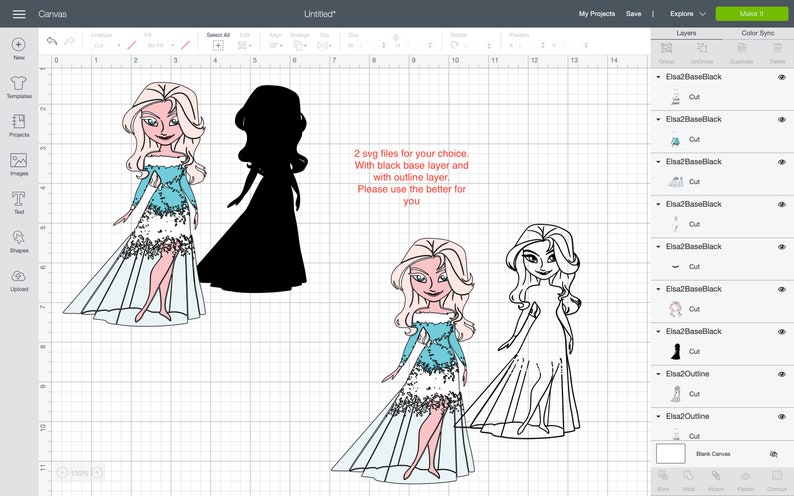Hide the hair Elsa2BaseBlack layer
The height and width of the screenshot is (496, 794).
(782, 290)
